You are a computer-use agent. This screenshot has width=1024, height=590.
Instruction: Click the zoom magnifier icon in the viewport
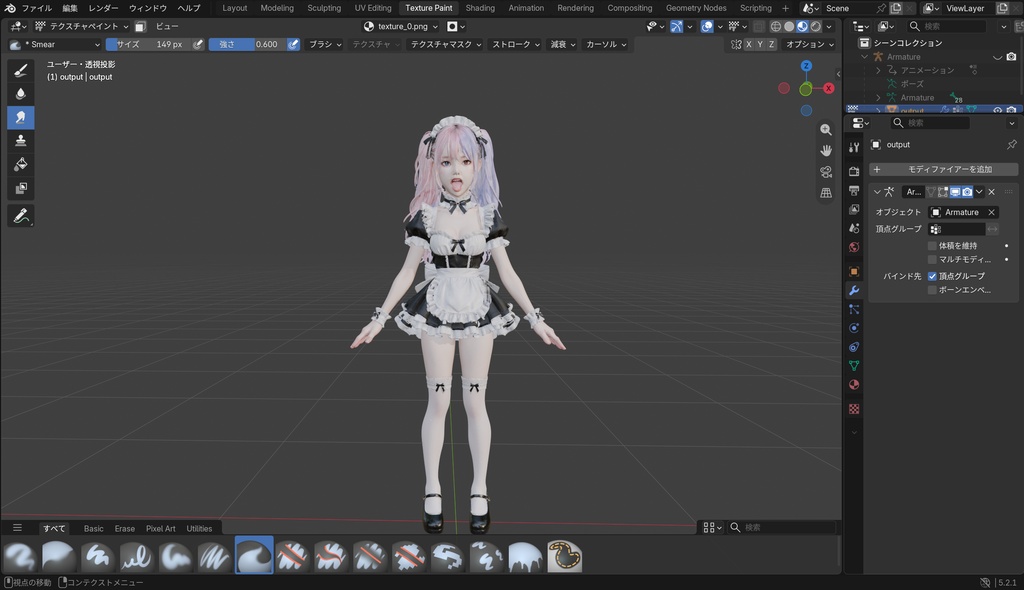pyautogui.click(x=826, y=130)
